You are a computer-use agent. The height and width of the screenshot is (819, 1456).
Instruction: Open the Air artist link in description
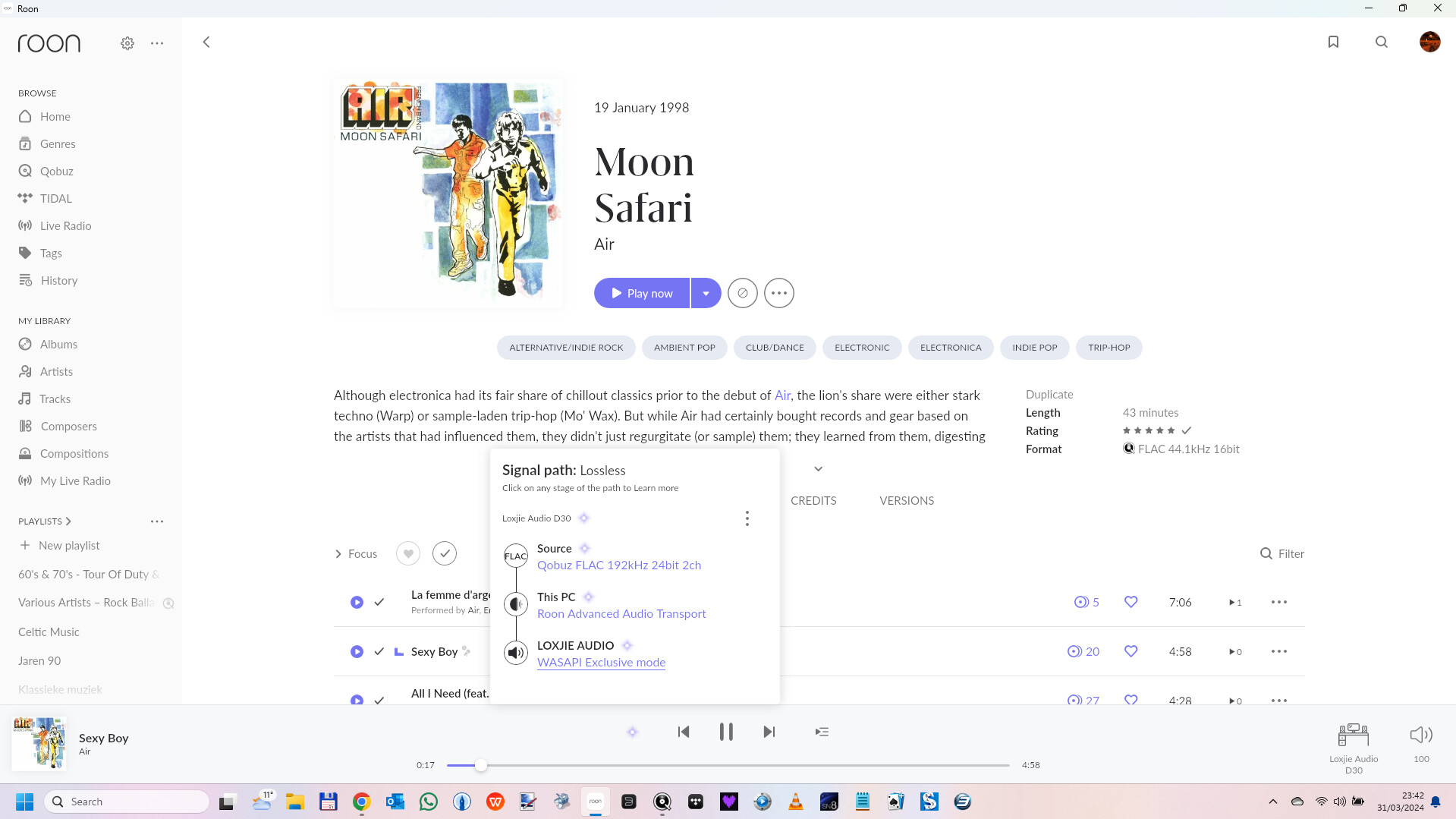782,395
